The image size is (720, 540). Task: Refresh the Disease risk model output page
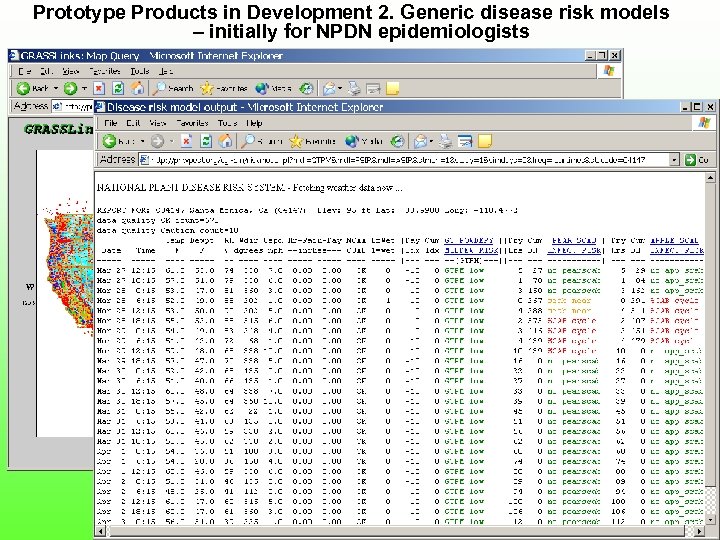(x=206, y=141)
